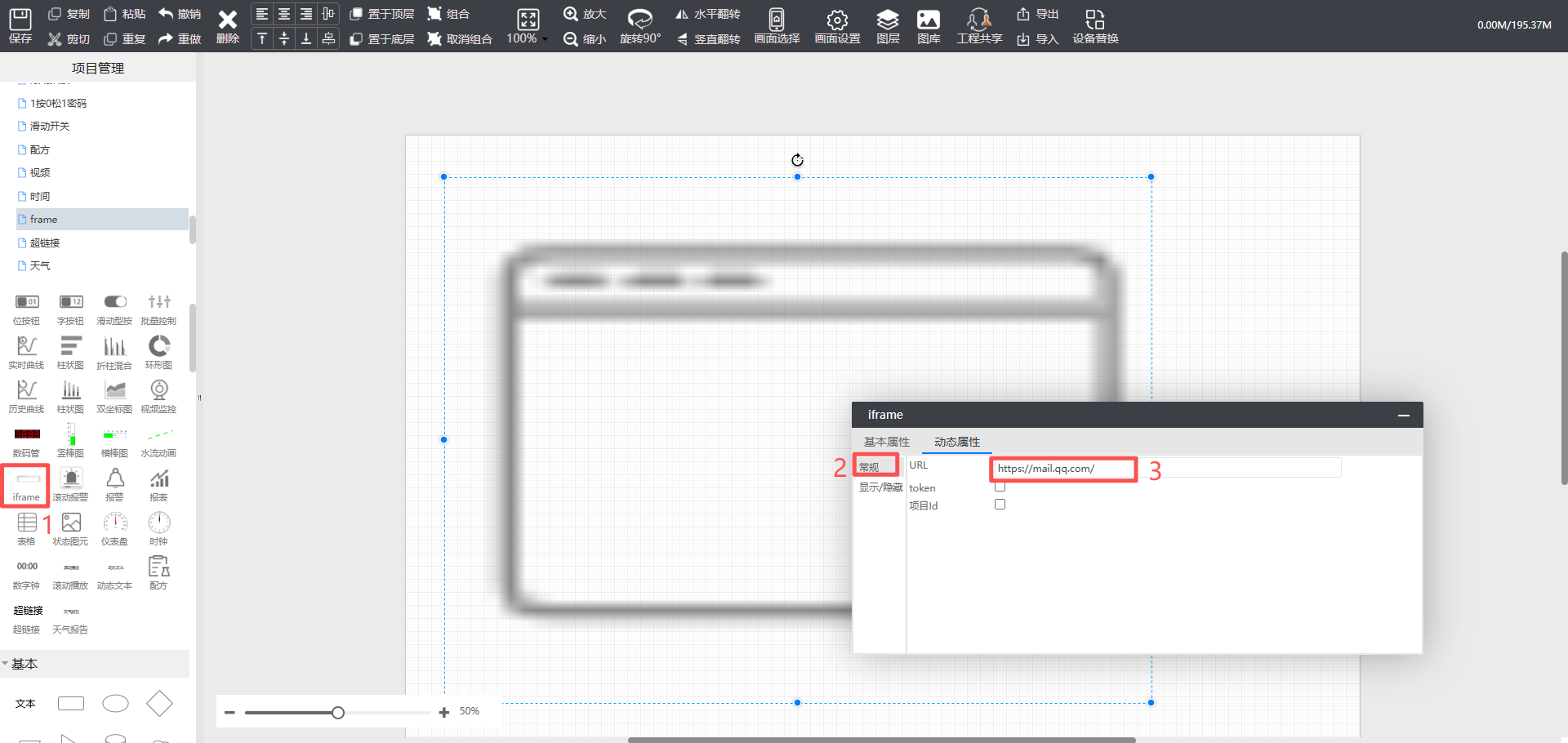Open the frame item in project list

pos(44,220)
